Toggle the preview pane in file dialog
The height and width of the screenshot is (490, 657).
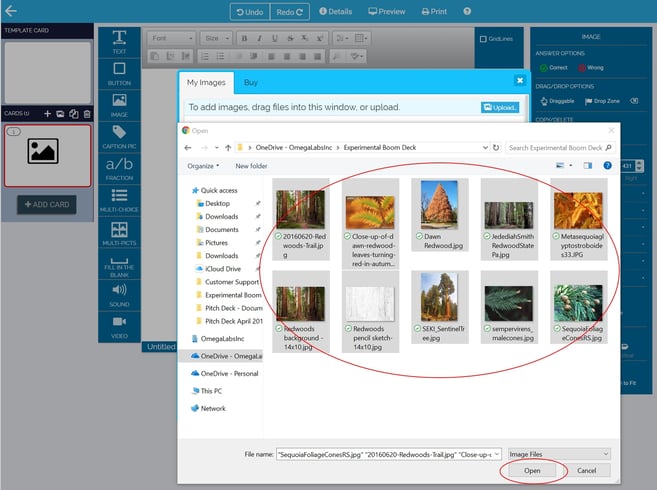pyautogui.click(x=587, y=166)
